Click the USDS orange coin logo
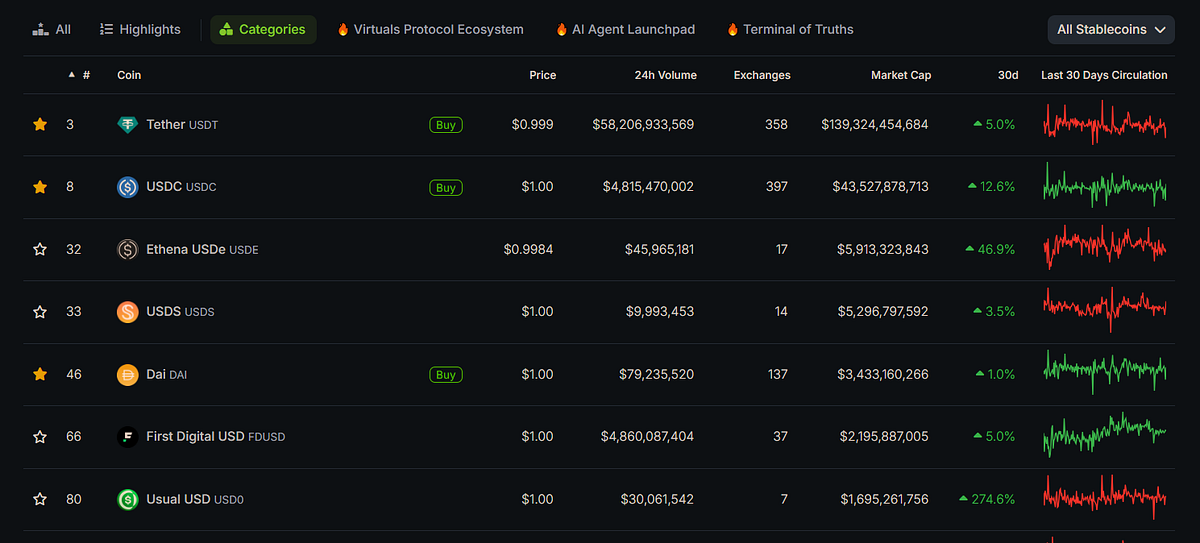This screenshot has height=543, width=1200. pos(127,312)
